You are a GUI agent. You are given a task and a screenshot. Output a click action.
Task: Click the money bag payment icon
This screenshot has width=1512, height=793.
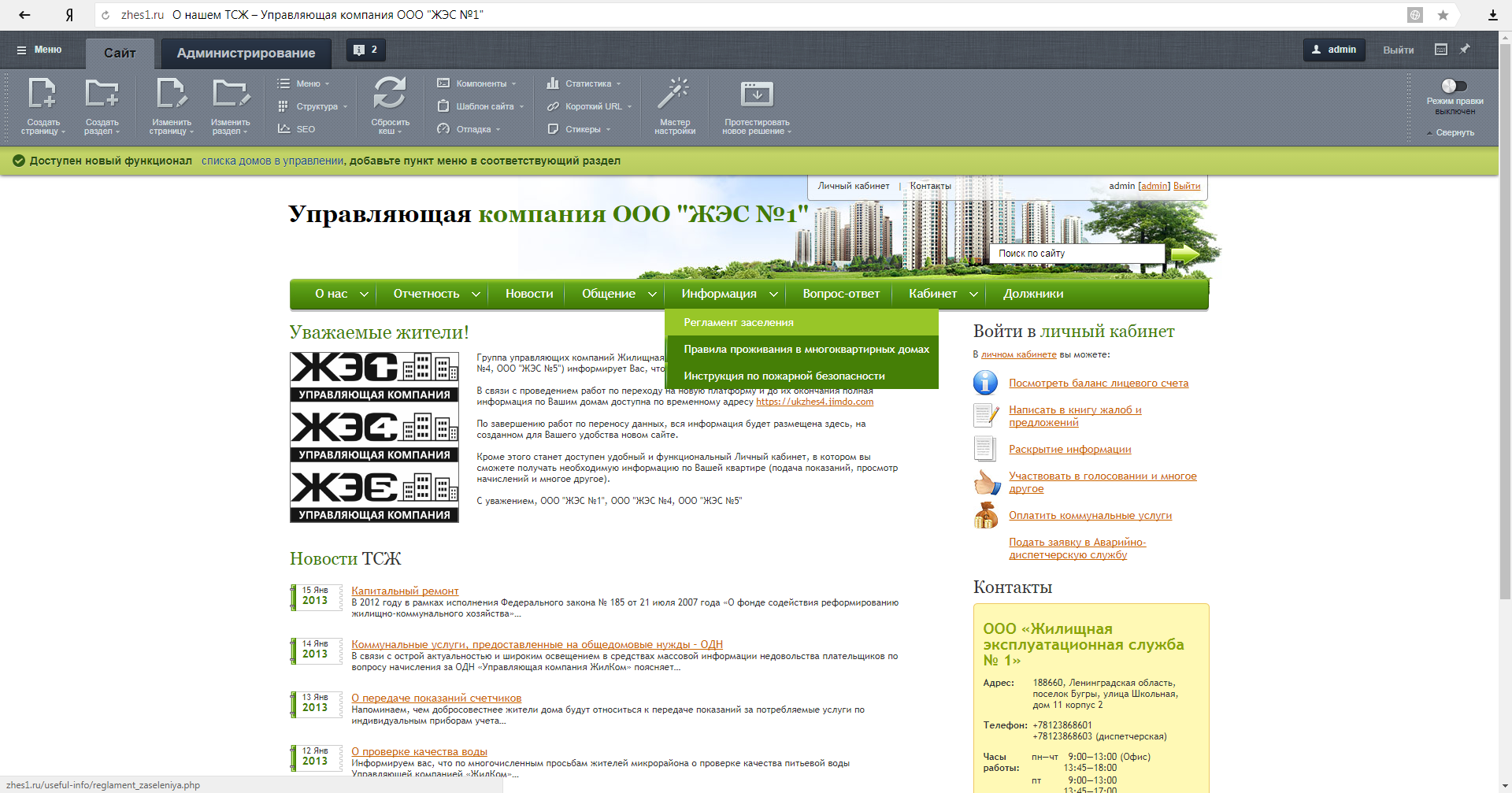point(985,515)
